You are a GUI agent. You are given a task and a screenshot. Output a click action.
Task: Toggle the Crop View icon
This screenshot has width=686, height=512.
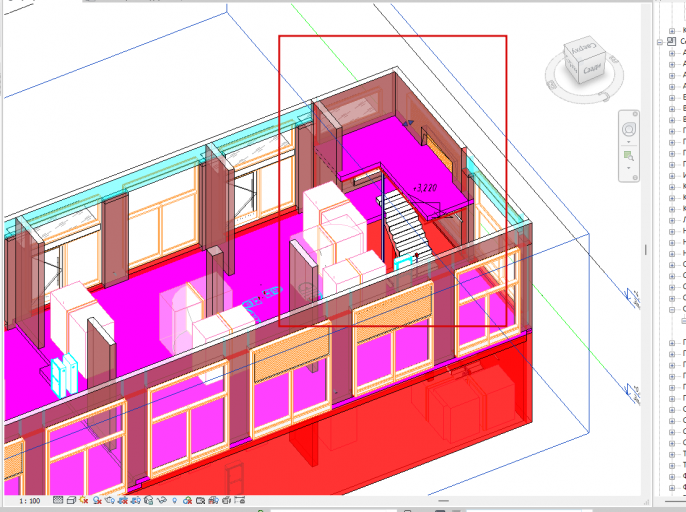click(x=123, y=500)
